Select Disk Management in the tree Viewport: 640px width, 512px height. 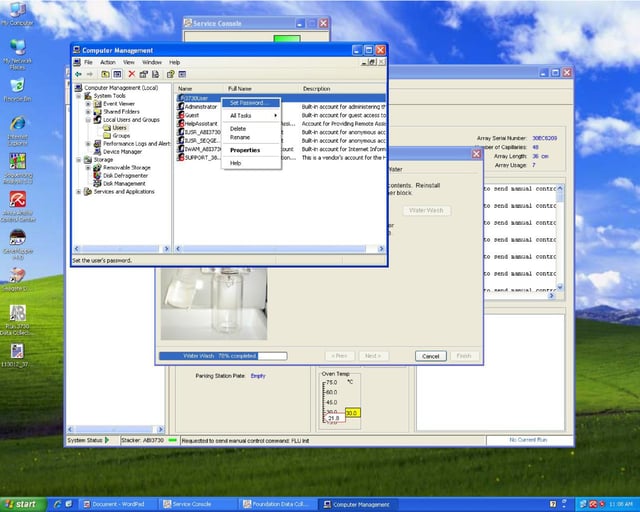pyautogui.click(x=120, y=184)
